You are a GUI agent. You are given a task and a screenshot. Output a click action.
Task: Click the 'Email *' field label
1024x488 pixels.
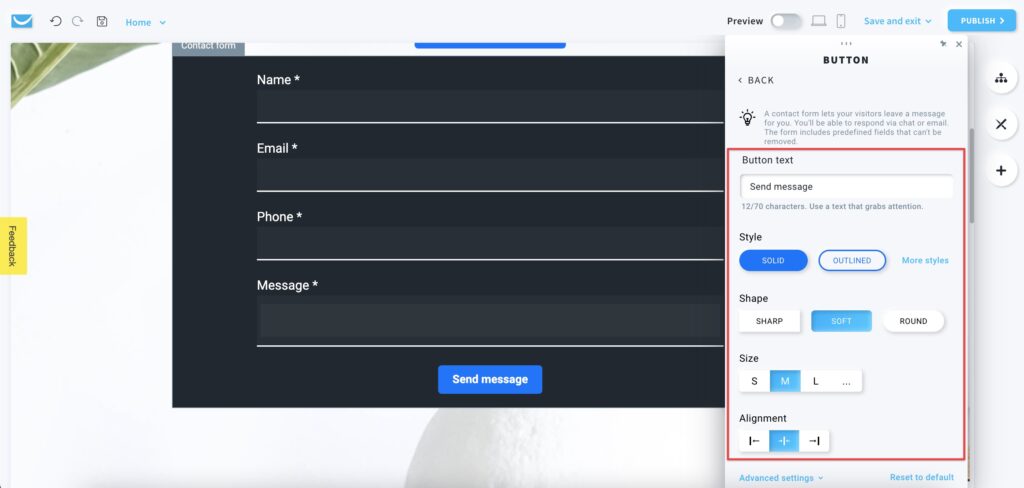[277, 148]
